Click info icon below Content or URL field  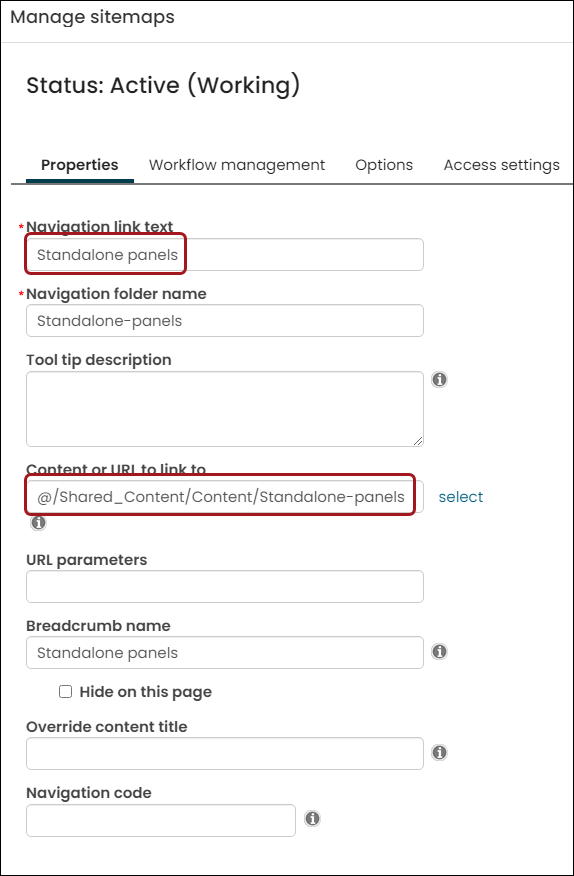click(38, 523)
